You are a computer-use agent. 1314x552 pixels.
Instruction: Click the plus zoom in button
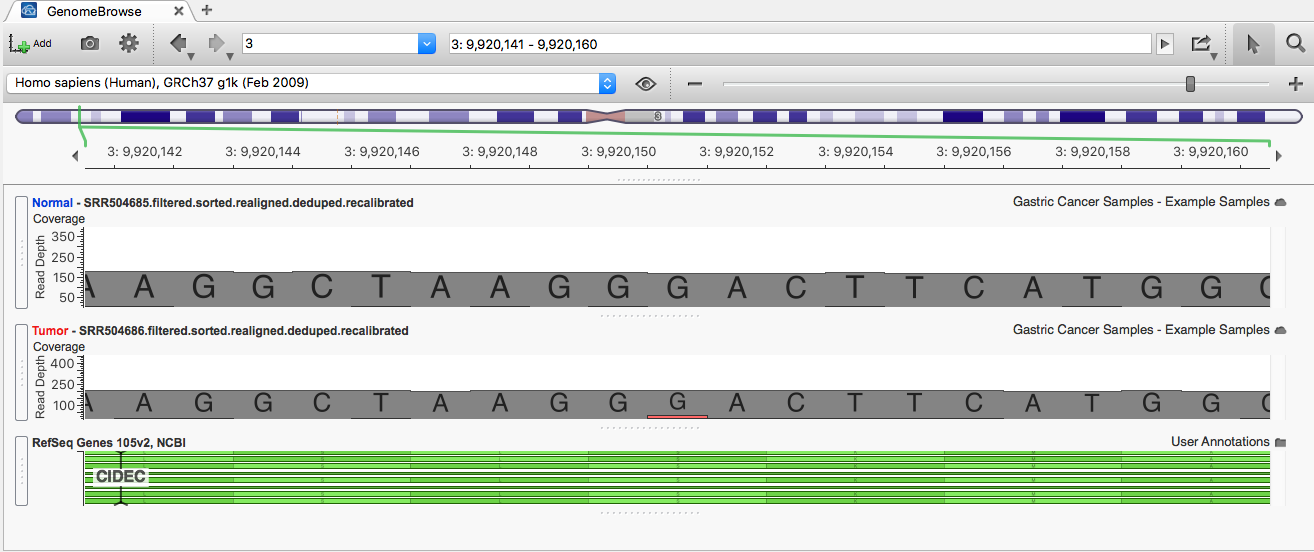point(1296,84)
